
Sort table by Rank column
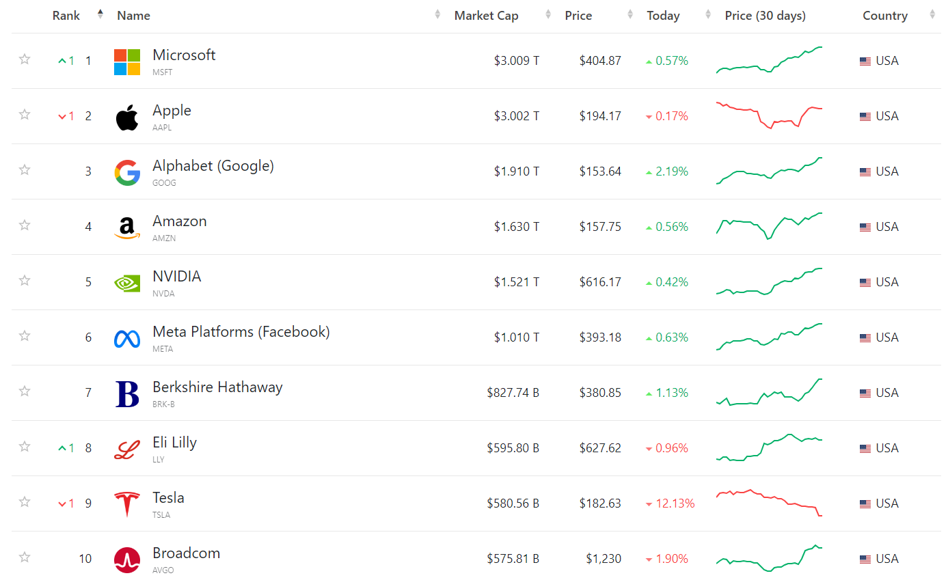(66, 16)
